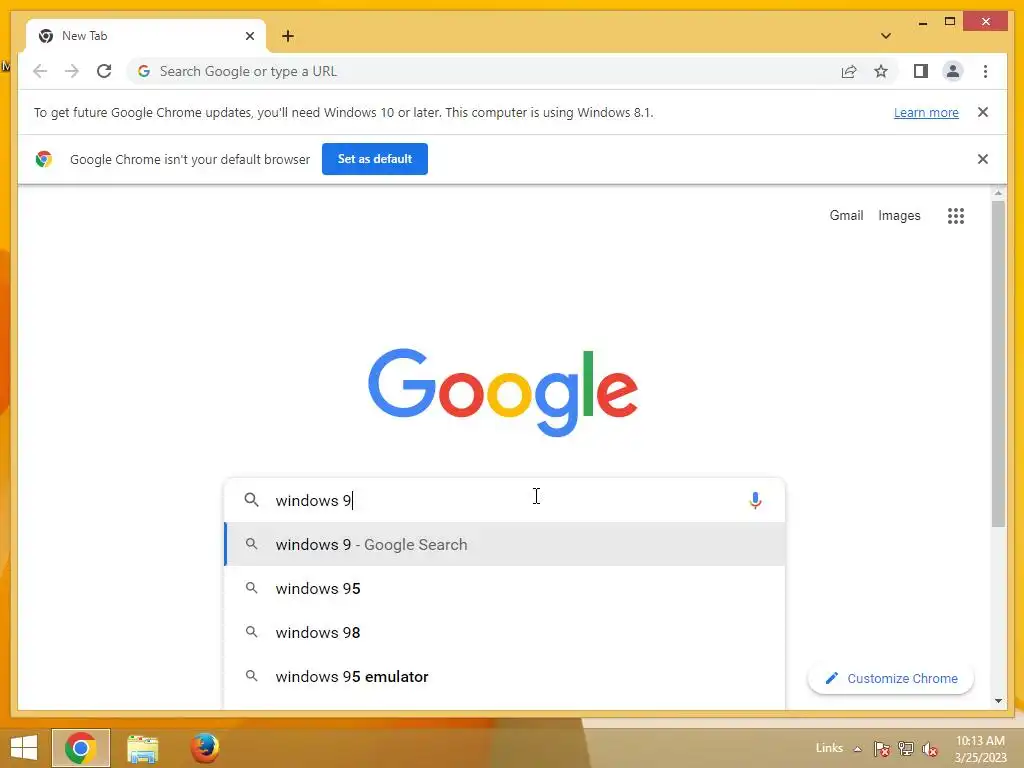Show hidden system tray icons arrow

point(857,749)
